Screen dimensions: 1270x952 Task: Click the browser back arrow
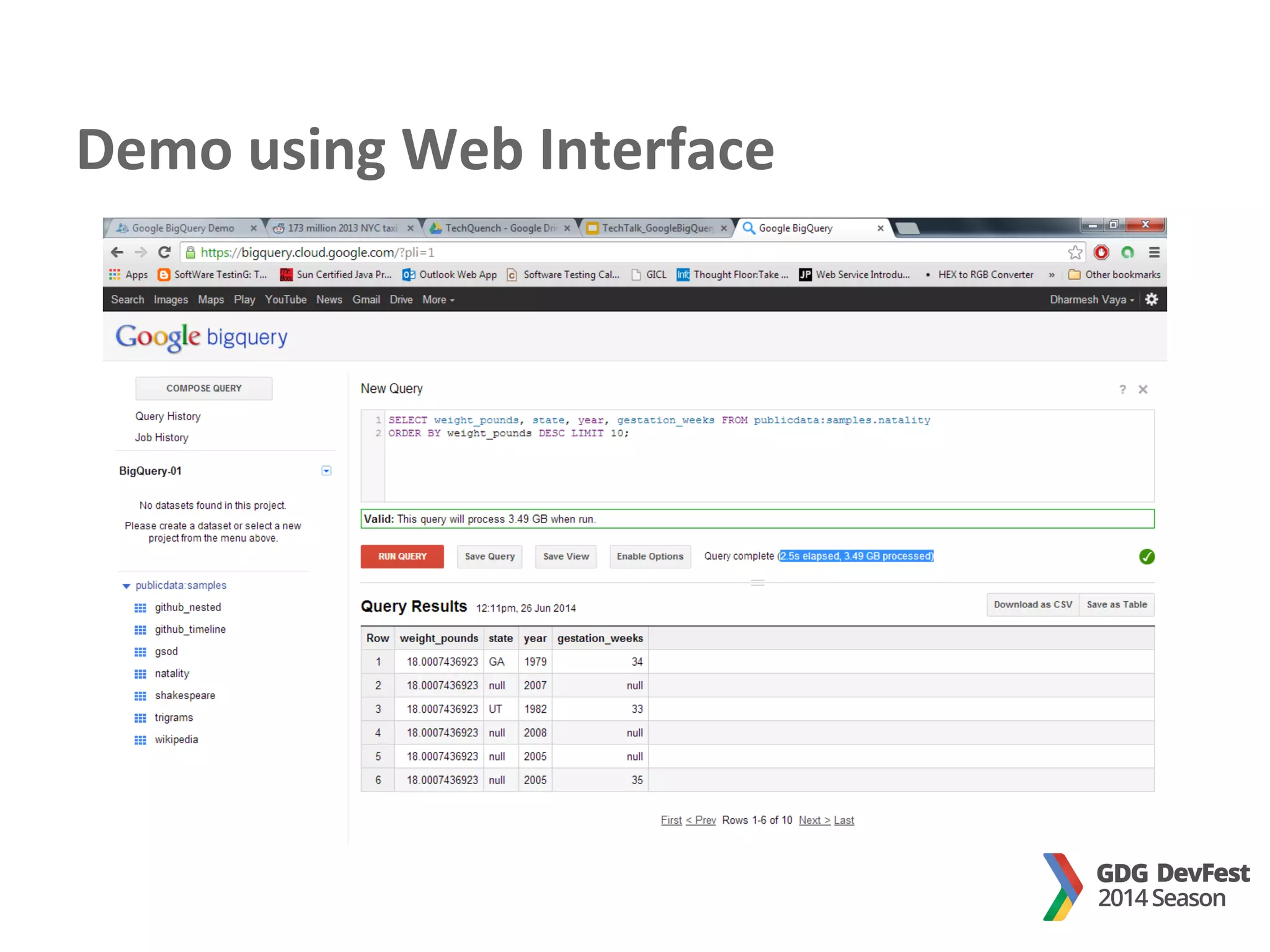pos(117,252)
